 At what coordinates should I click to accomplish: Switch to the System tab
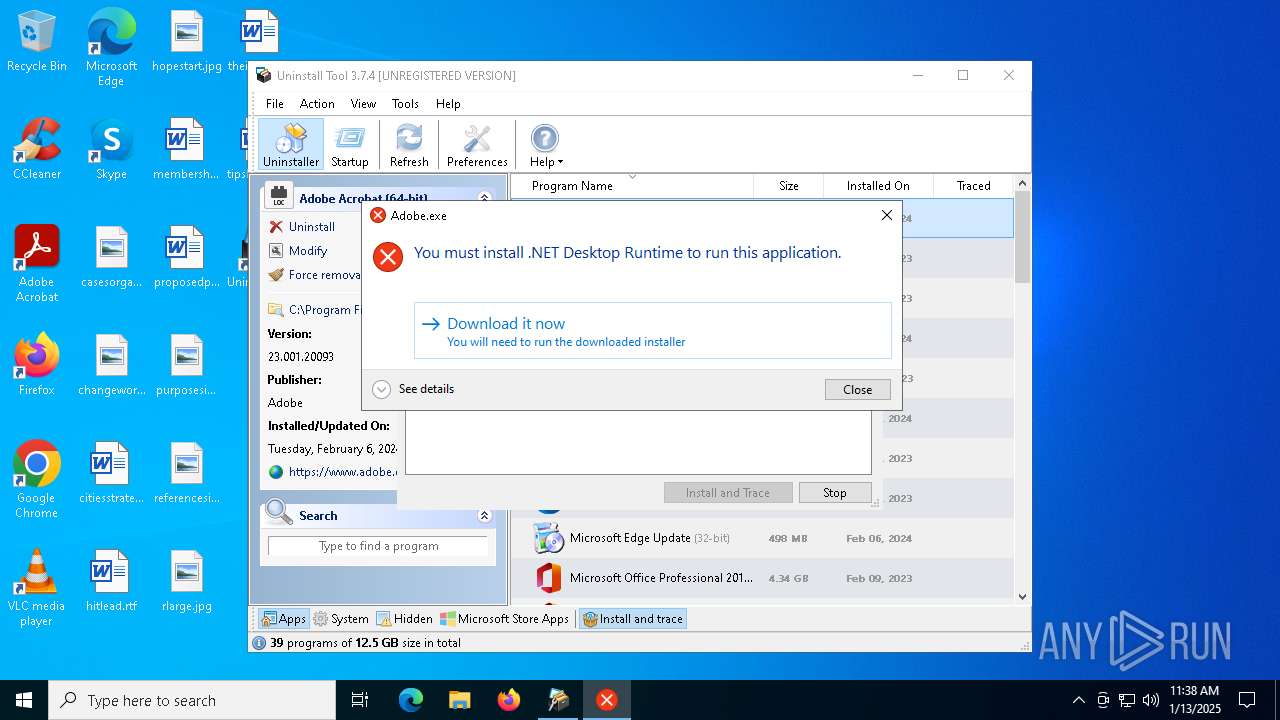pos(341,619)
